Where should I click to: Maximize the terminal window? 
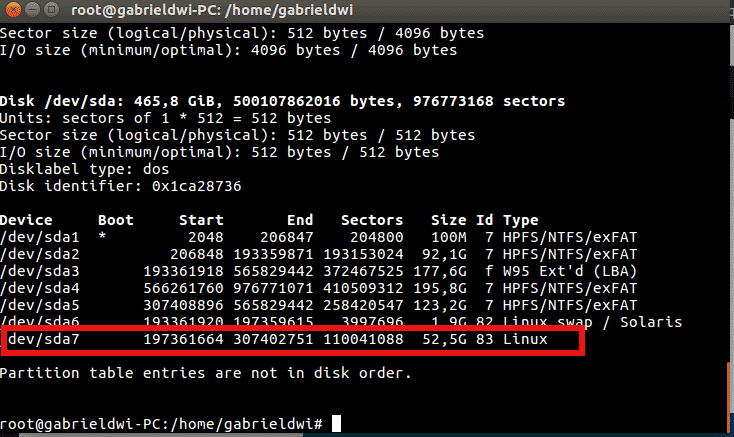51,9
